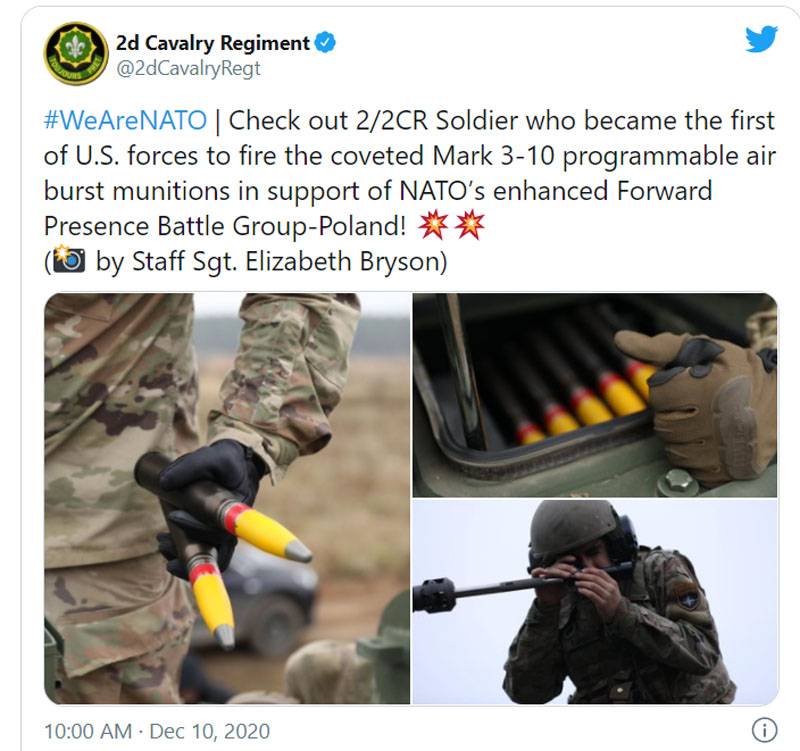
Task: Open the @2dCavalryRegt handle link
Action: pos(188,69)
